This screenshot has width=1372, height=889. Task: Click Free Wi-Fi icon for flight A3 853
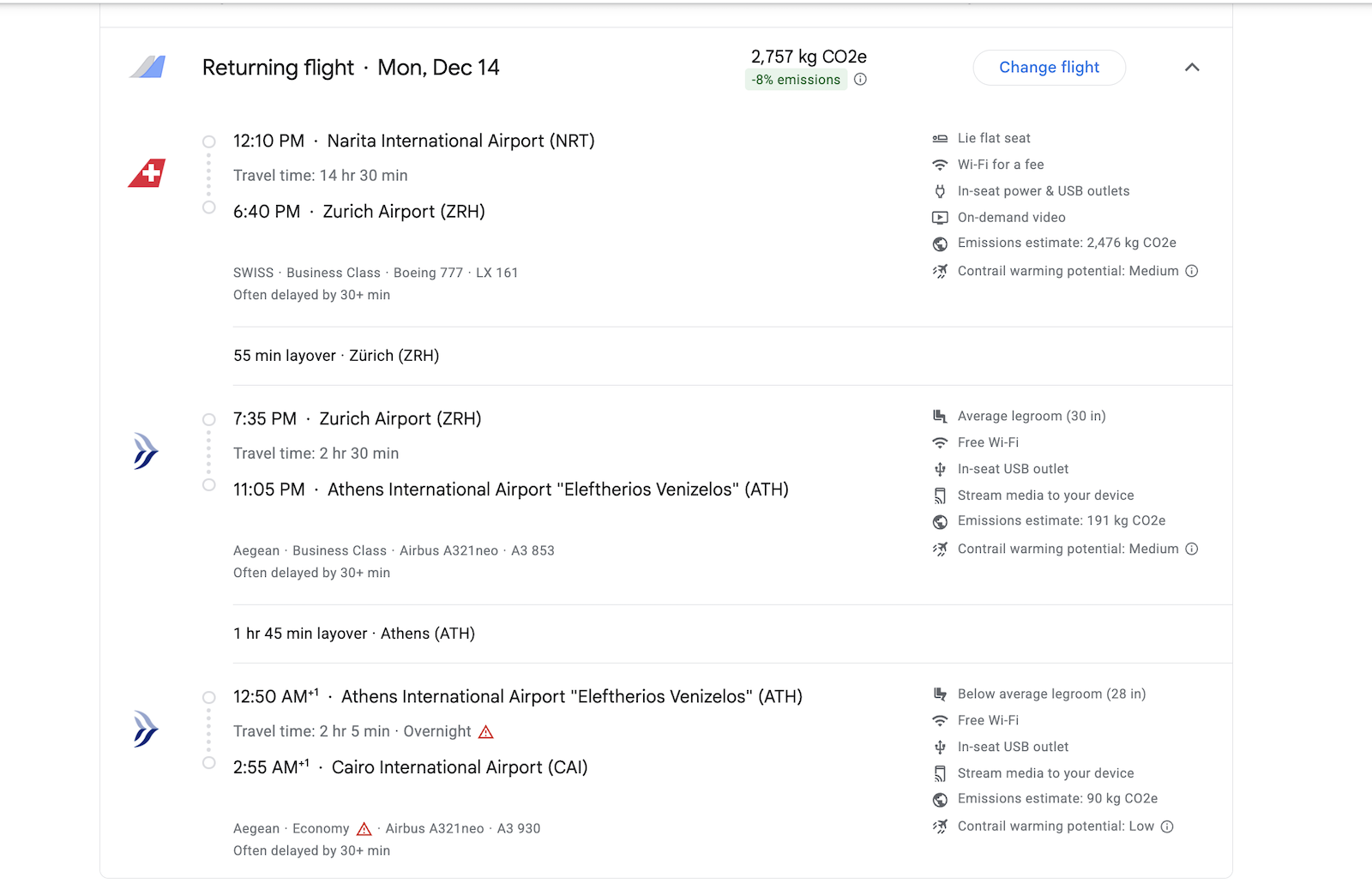[x=940, y=442]
